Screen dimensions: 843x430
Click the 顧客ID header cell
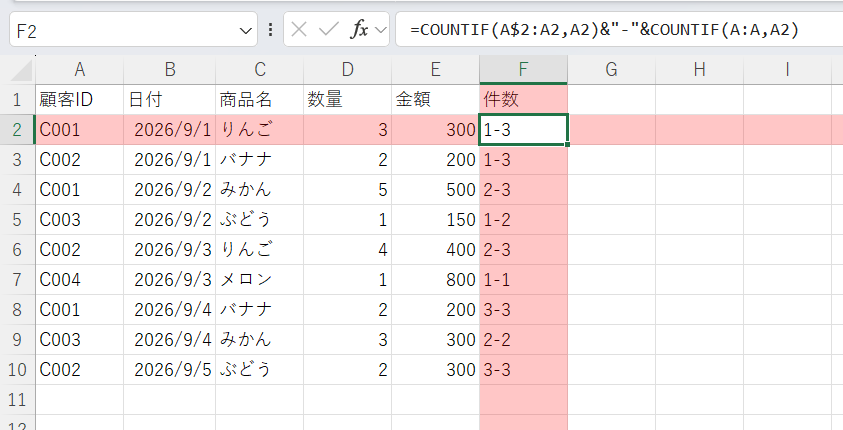[x=80, y=99]
